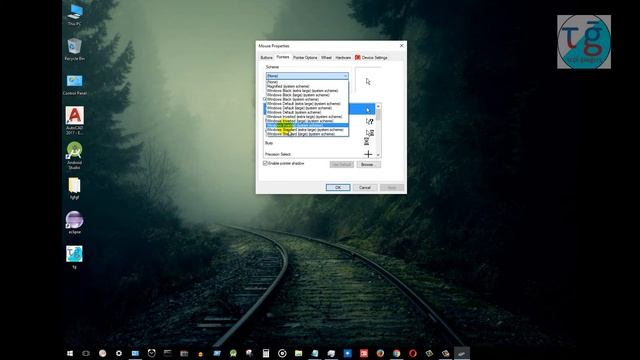Viewport: 640px width, 360px height.
Task: Open This PC desktop icon
Action: 75,15
